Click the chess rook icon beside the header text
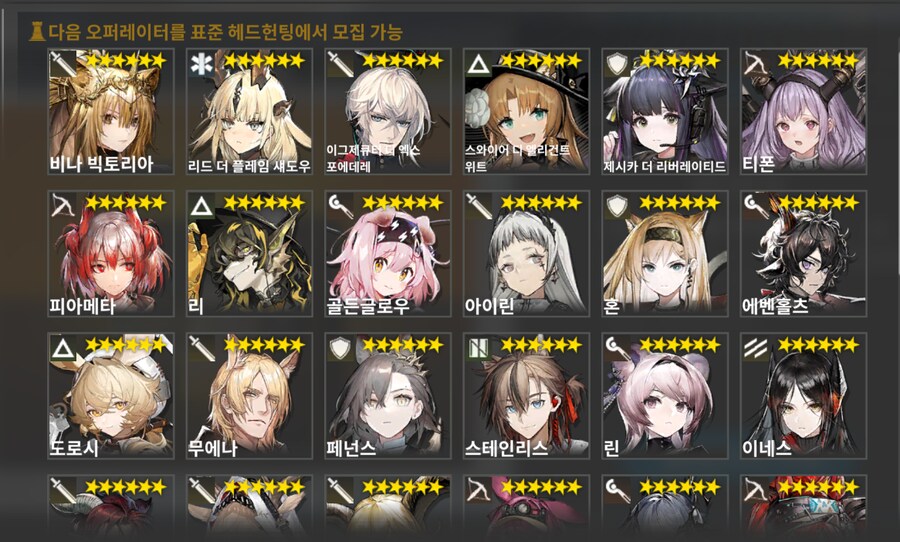900x542 pixels. pyautogui.click(x=37, y=31)
